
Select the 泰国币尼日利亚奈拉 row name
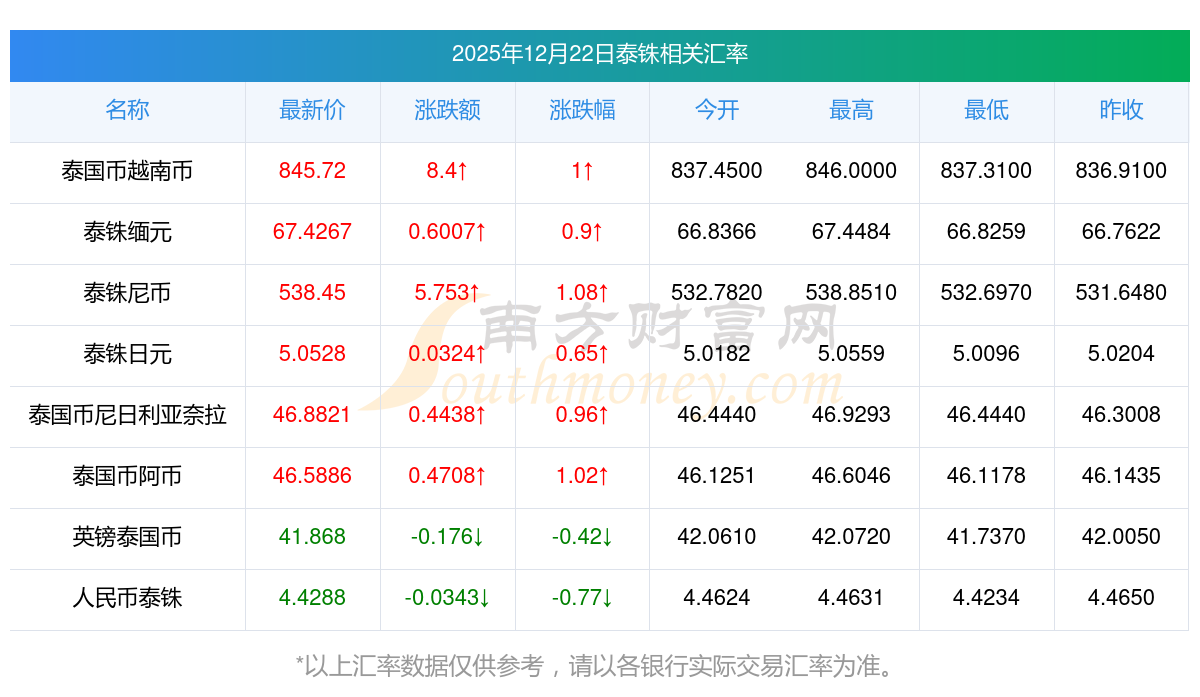pyautogui.click(x=127, y=416)
